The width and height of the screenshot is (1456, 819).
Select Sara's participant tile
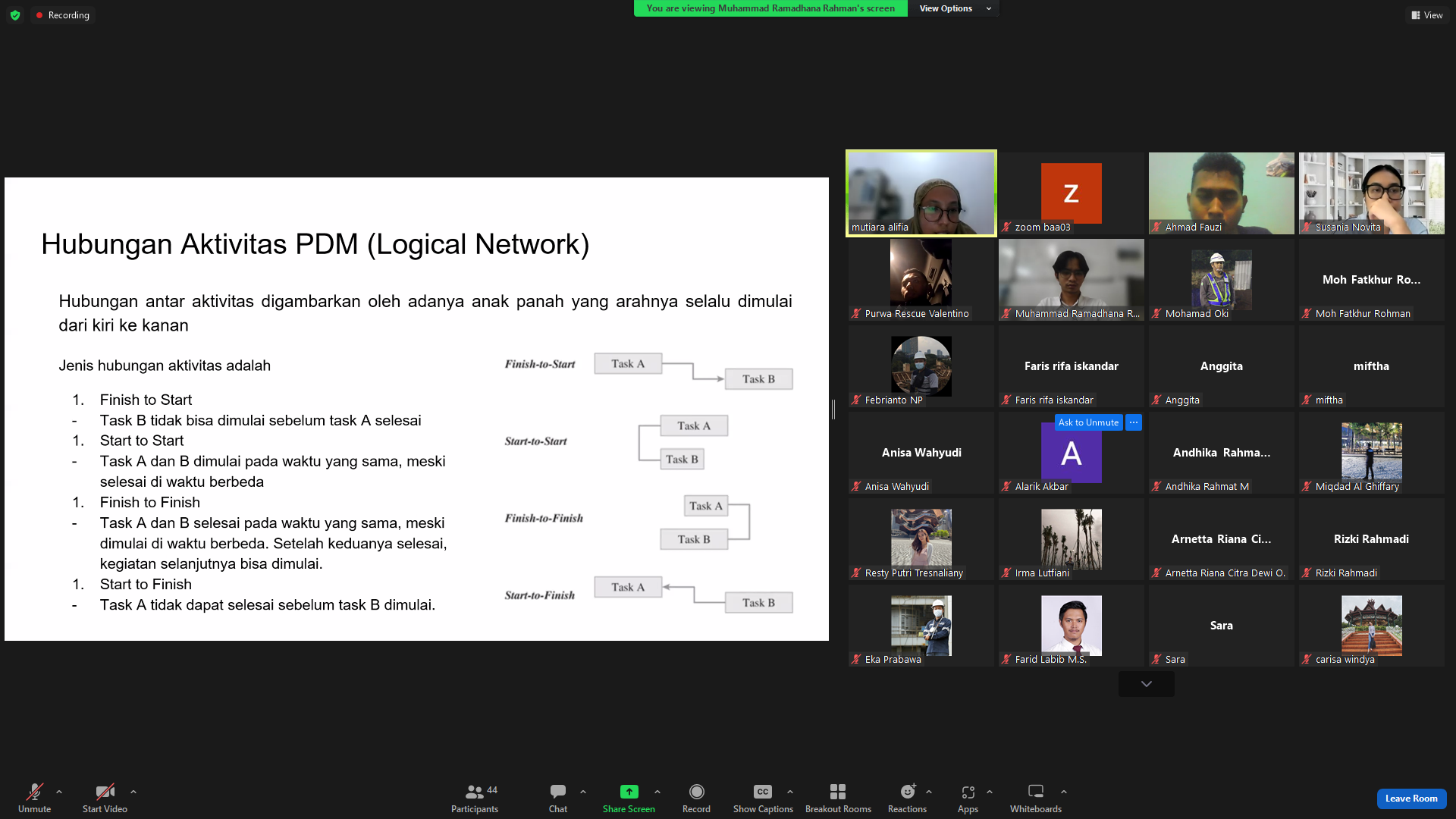[x=1222, y=626]
